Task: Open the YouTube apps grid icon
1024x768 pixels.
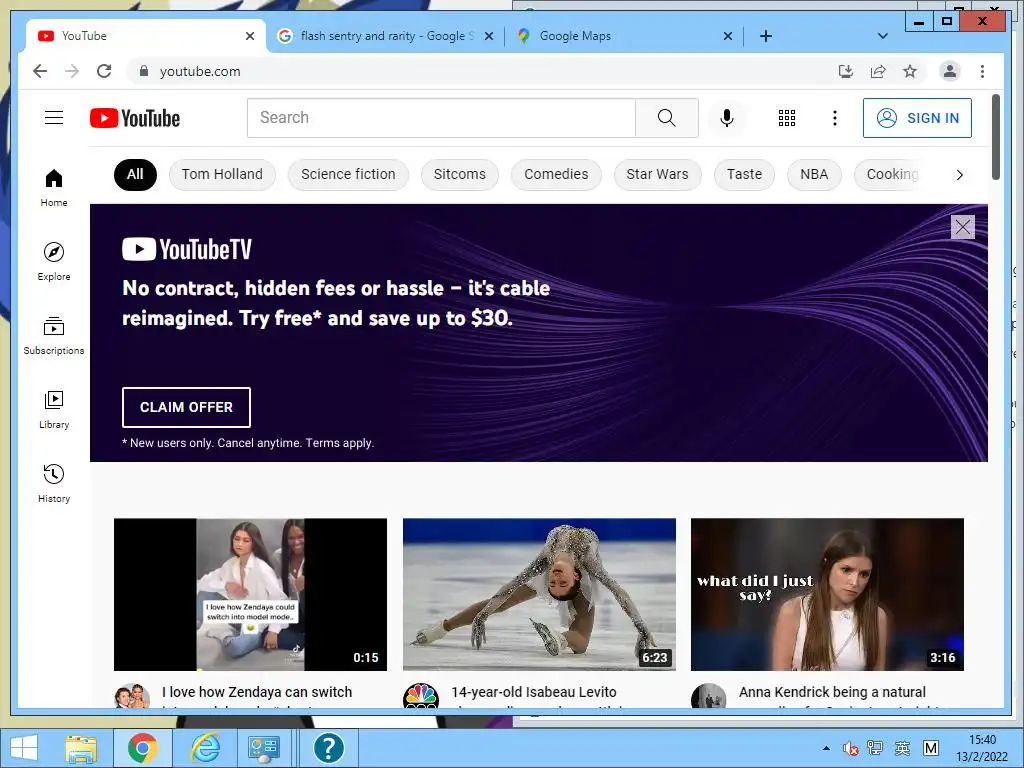Action: pos(787,118)
